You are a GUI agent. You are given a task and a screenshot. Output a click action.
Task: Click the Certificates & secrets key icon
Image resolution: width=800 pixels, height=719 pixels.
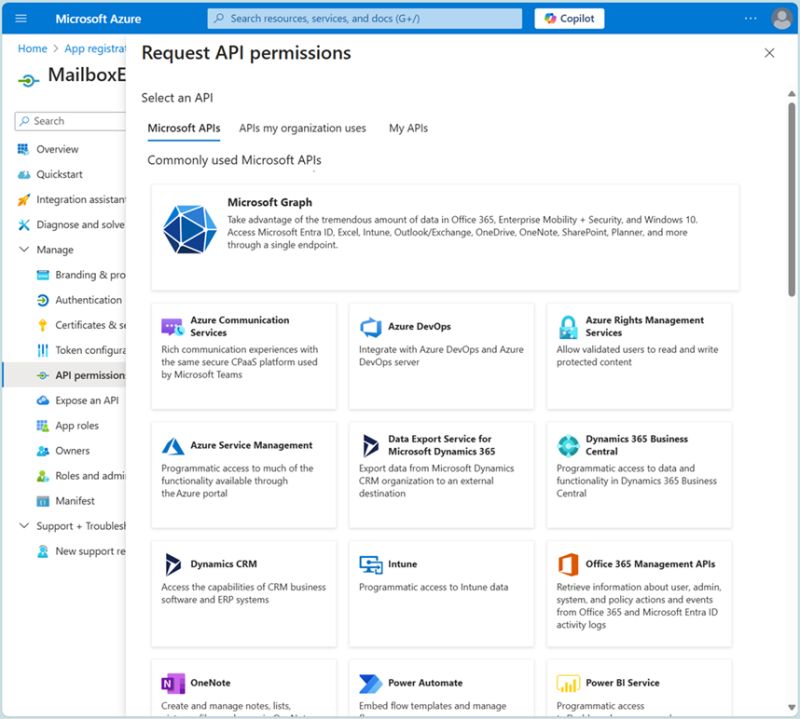[43, 325]
